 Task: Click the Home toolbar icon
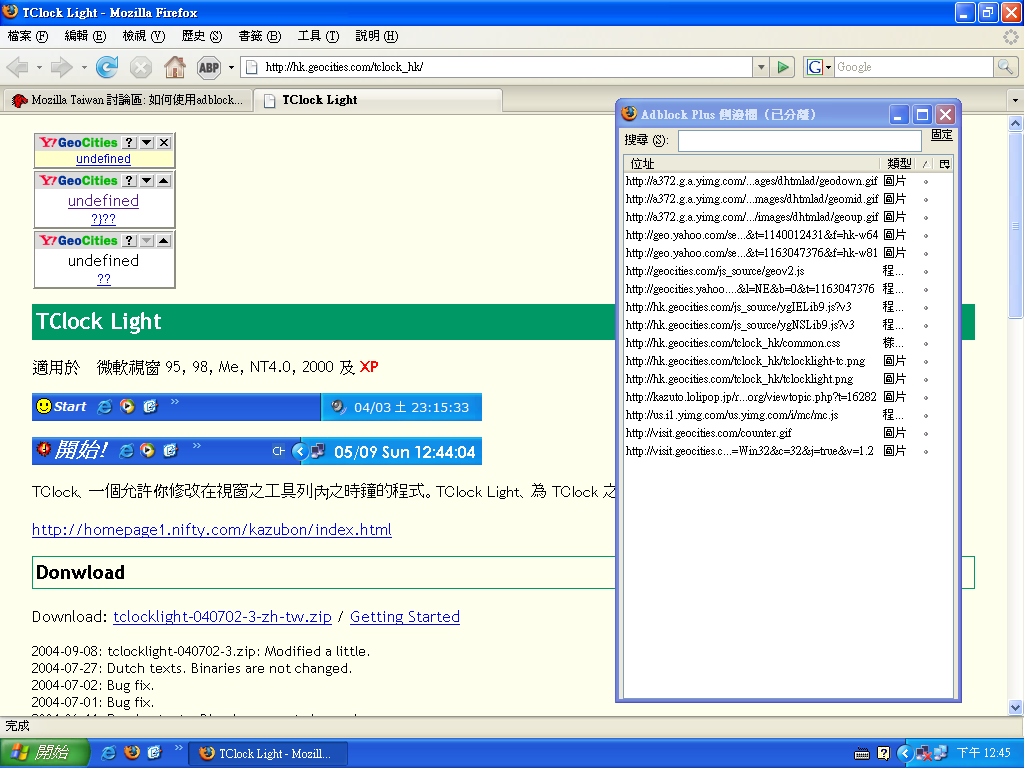click(174, 67)
